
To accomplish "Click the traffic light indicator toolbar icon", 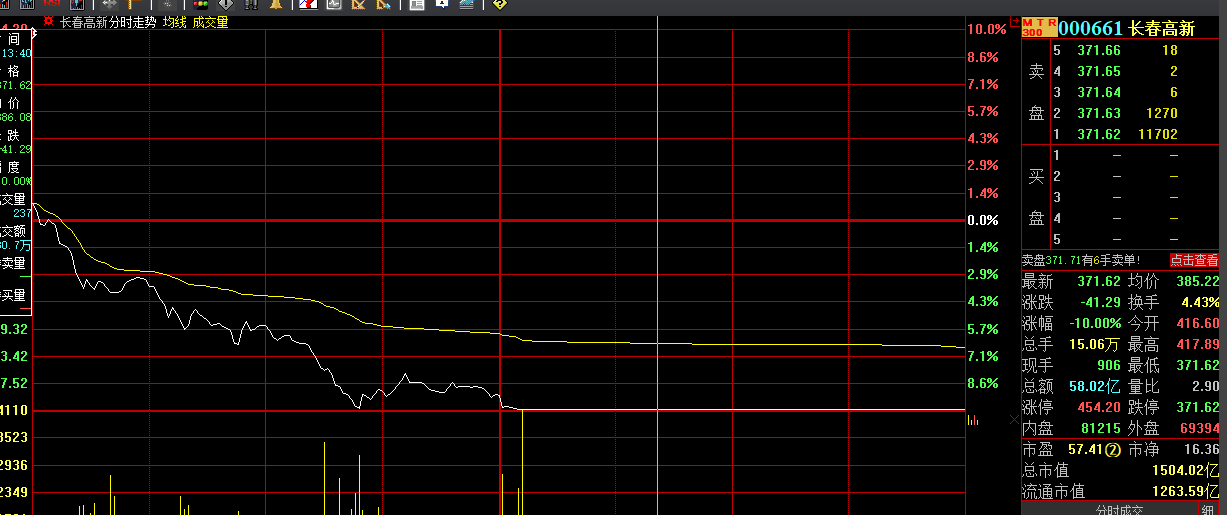I will click(x=200, y=4).
